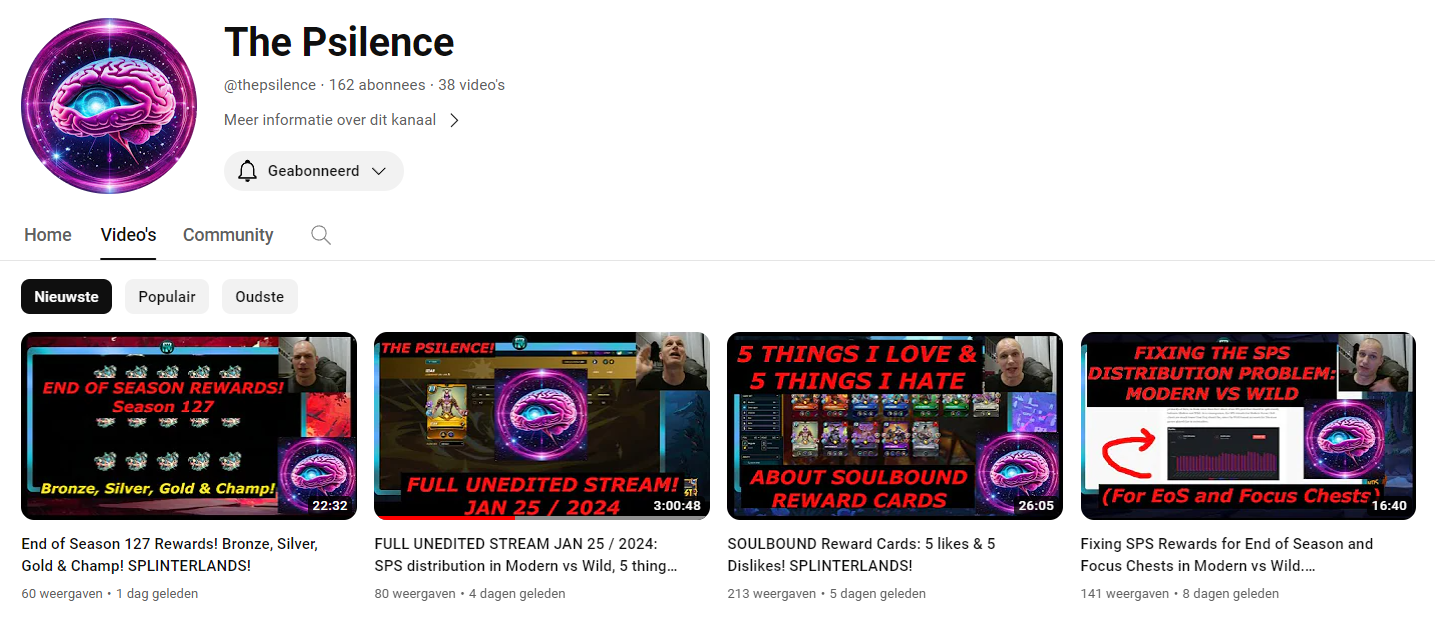The height and width of the screenshot is (623, 1435).
Task: Click the 38 video's count
Action: (x=471, y=85)
